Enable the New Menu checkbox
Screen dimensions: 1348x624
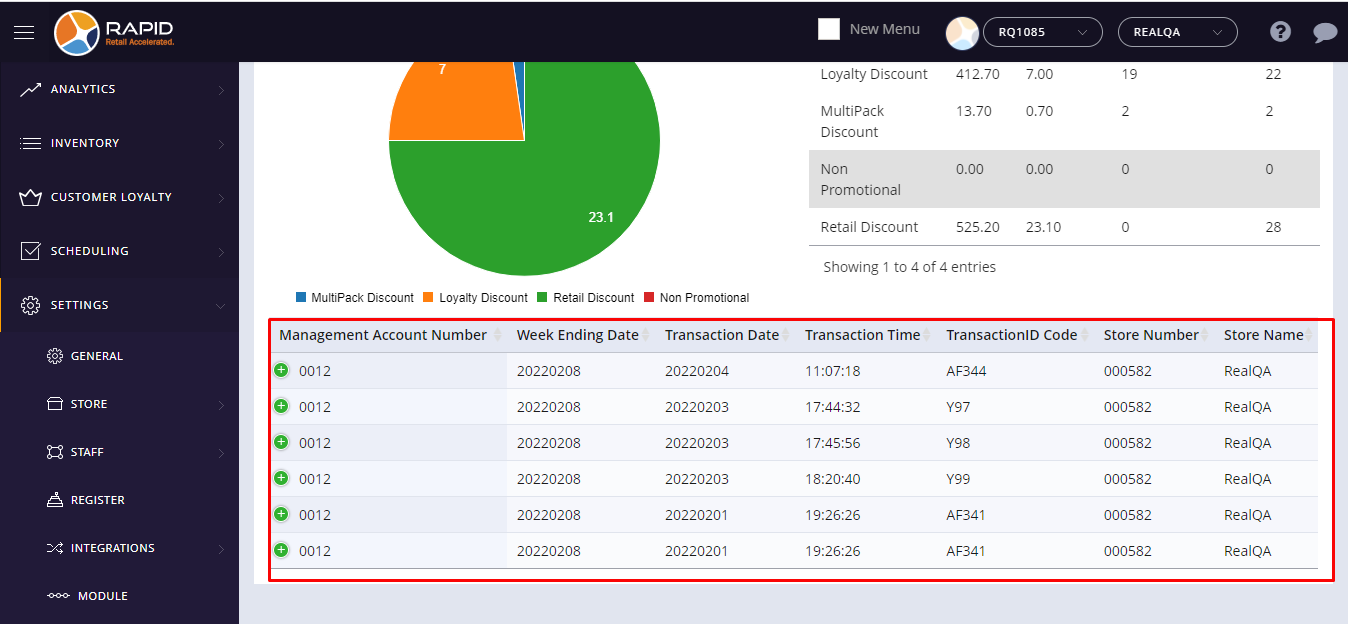coord(829,29)
